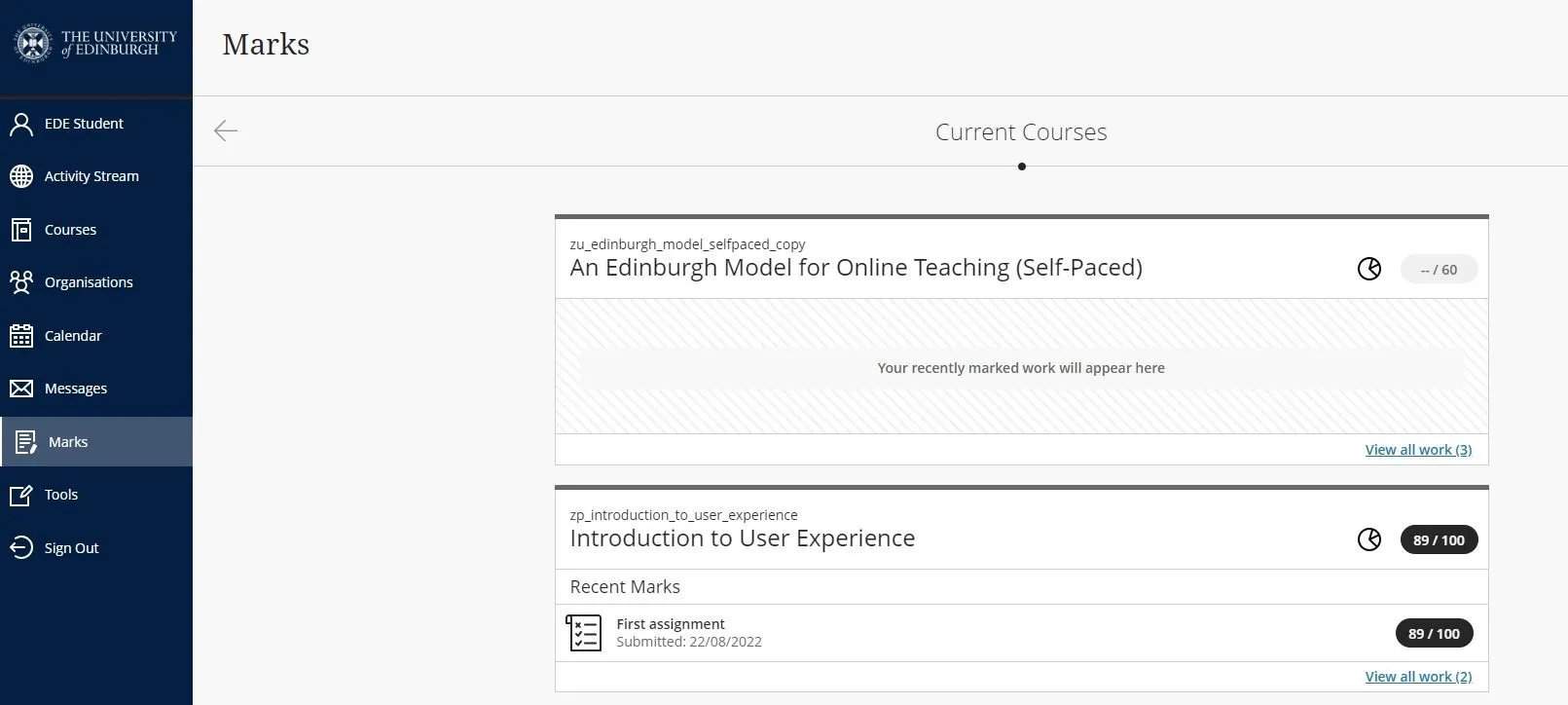This screenshot has width=1568, height=705.
Task: Click the Tools pencil icon
Action: [x=21, y=495]
